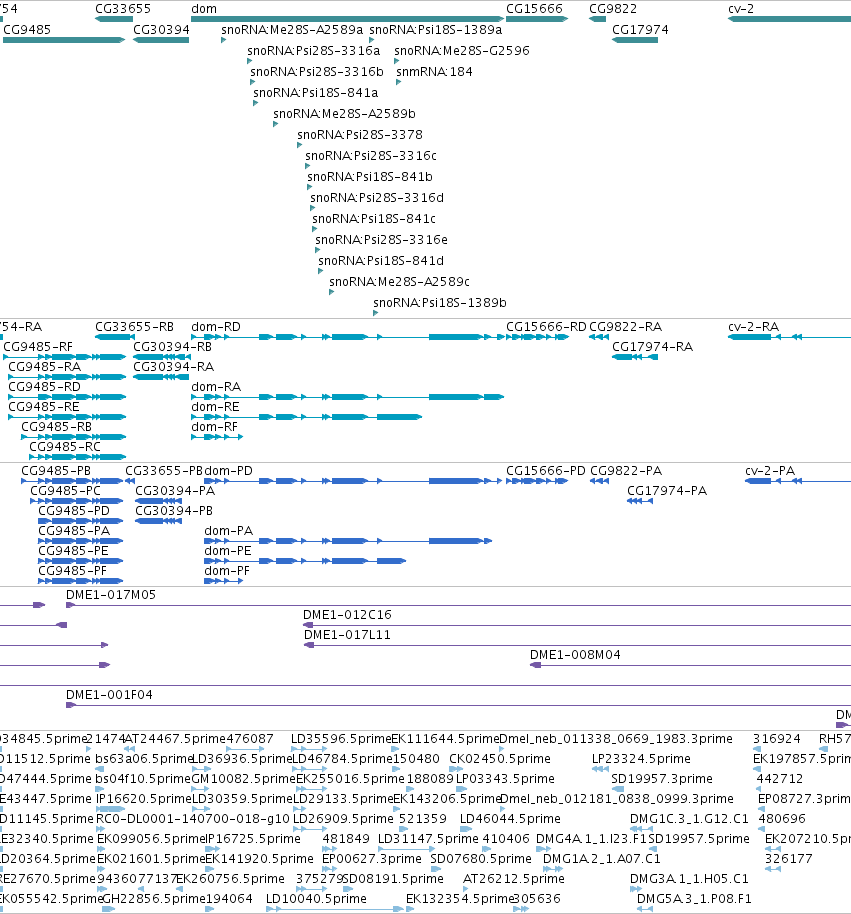Screen dimensions: 851x914
Task: Click the CG30394-PA protein feature
Action: [159, 501]
